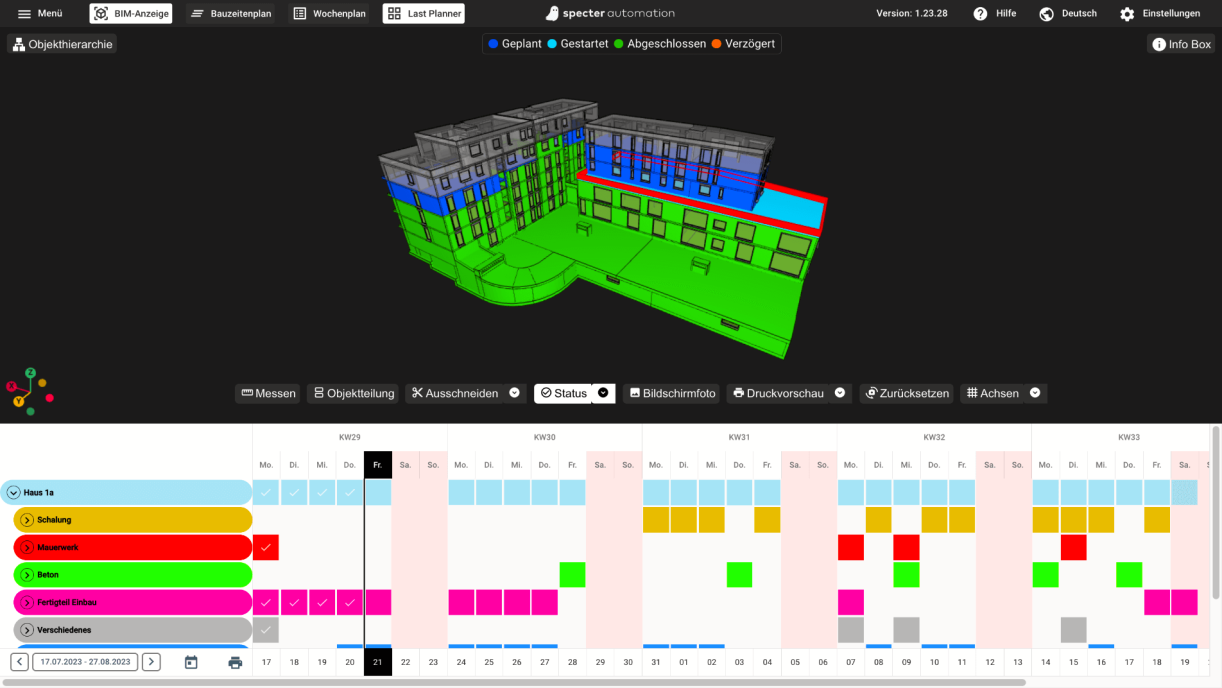Image resolution: width=1222 pixels, height=688 pixels.
Task: Open the Objekthierarchie panel
Action: (x=62, y=45)
